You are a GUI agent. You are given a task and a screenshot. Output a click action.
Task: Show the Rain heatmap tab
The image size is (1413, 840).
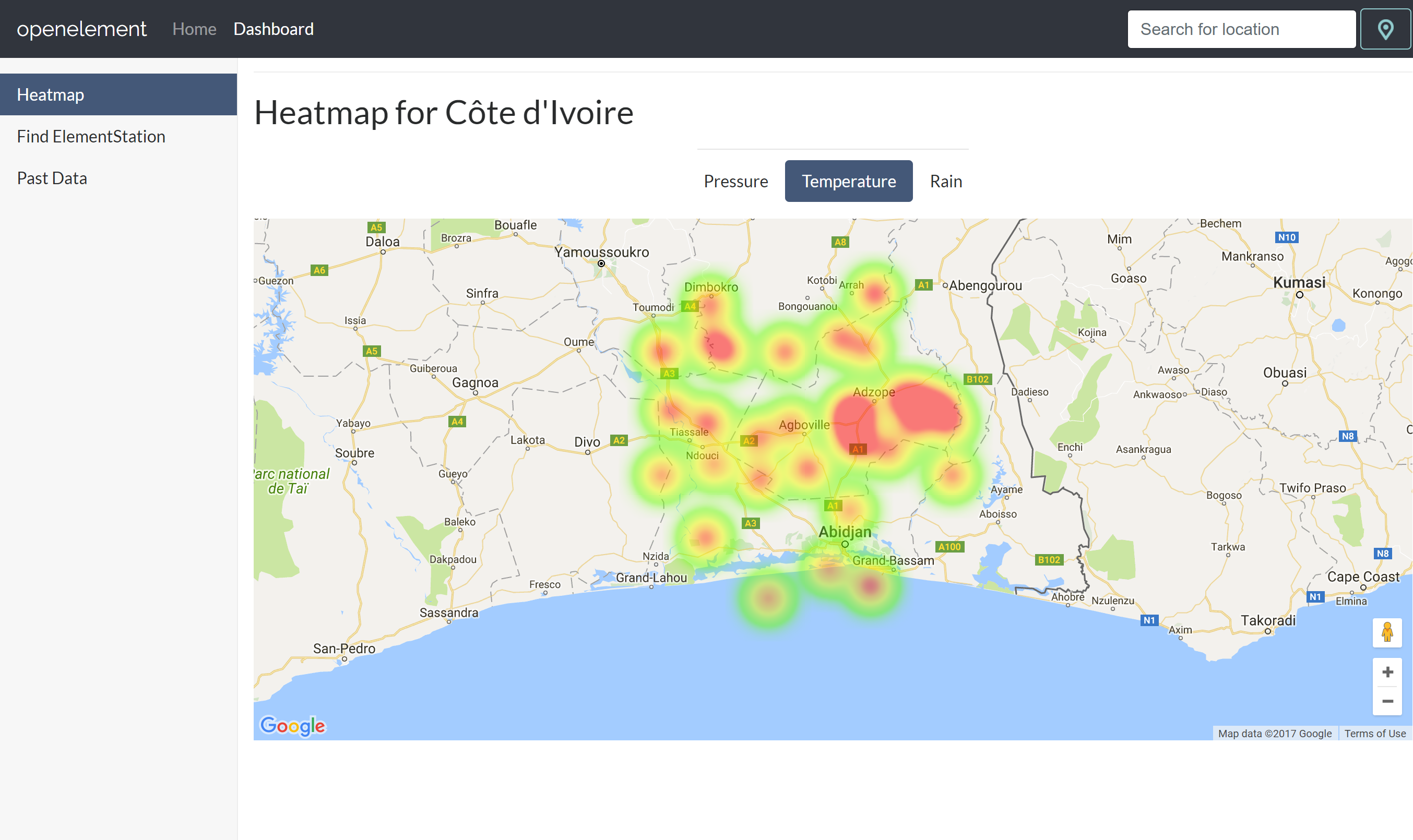tap(945, 181)
